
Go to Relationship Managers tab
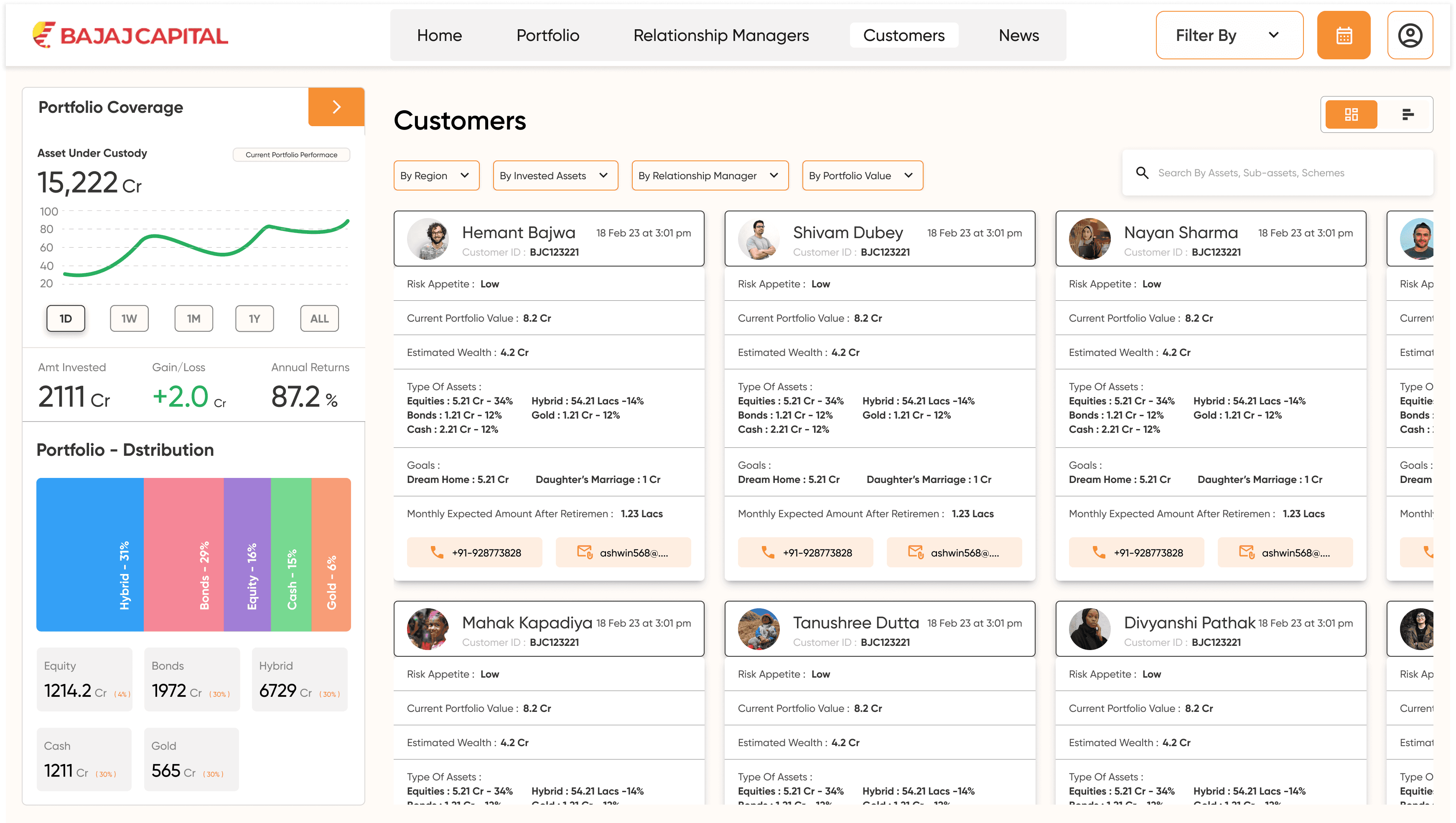pyautogui.click(x=720, y=36)
